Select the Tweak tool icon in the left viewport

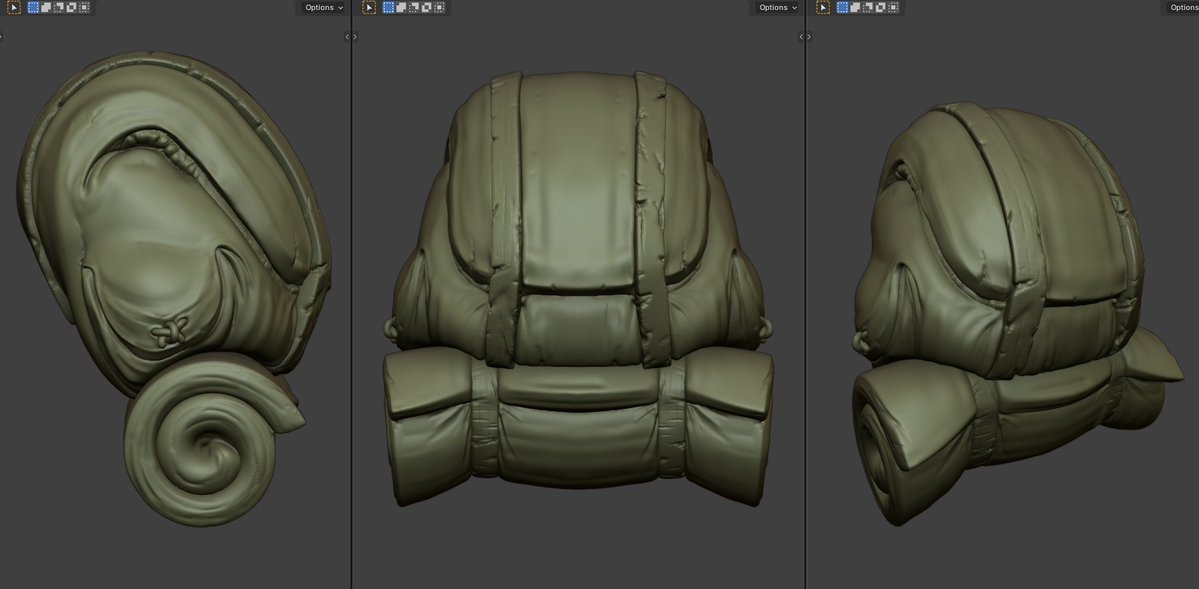tap(14, 7)
